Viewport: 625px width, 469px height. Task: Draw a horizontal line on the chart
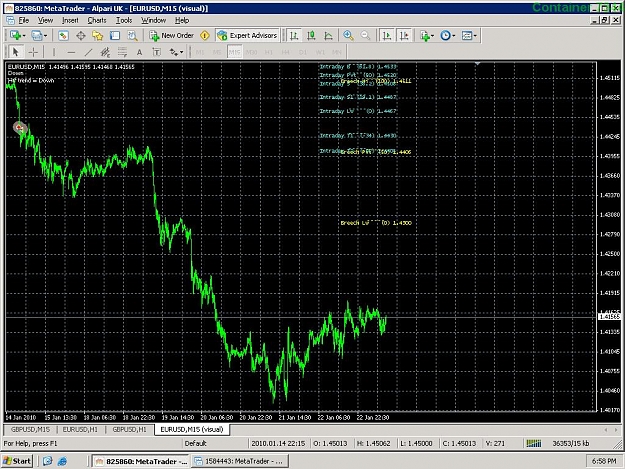(x=71, y=52)
